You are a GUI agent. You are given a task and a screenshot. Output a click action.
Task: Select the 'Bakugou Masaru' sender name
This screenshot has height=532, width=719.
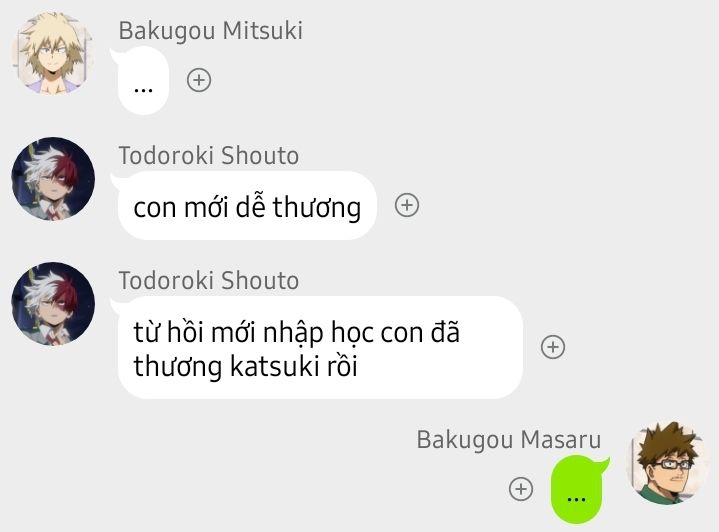(509, 439)
